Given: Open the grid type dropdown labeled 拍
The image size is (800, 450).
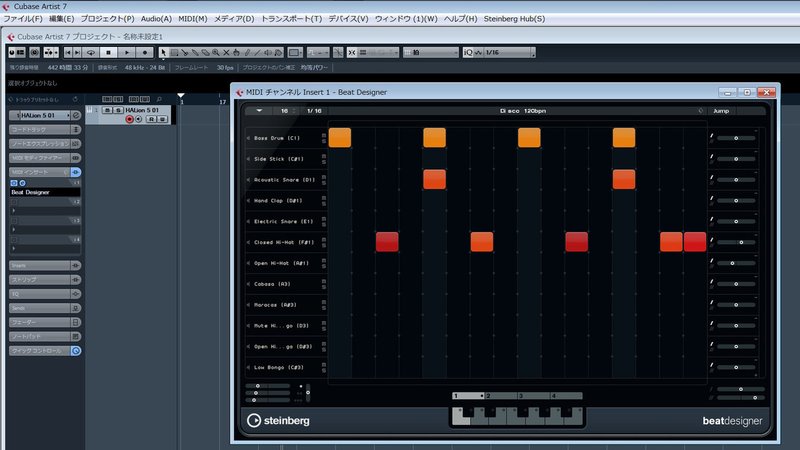Looking at the screenshot, I should [x=431, y=53].
